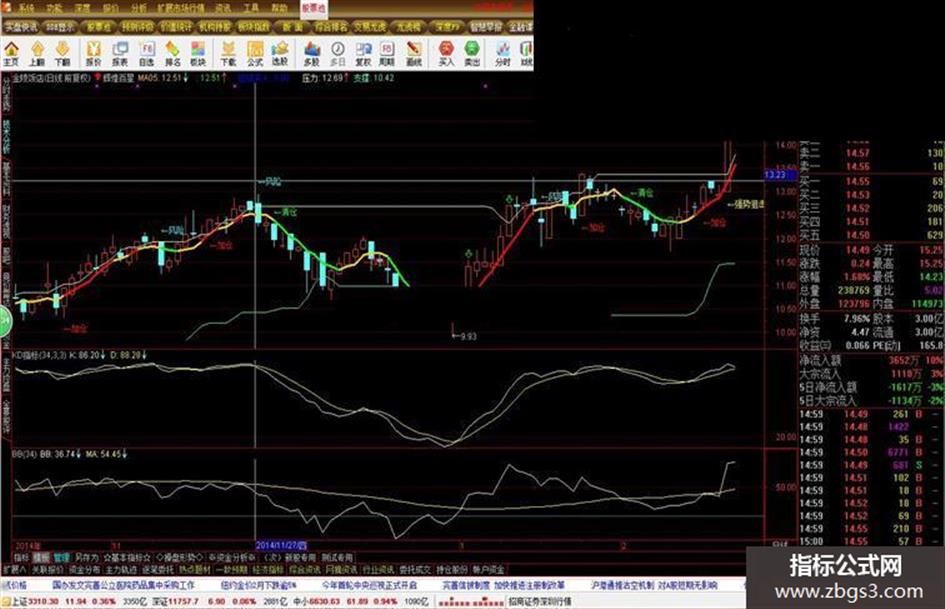Open the 帮助 menu
The height and width of the screenshot is (609, 945).
pyautogui.click(x=278, y=8)
